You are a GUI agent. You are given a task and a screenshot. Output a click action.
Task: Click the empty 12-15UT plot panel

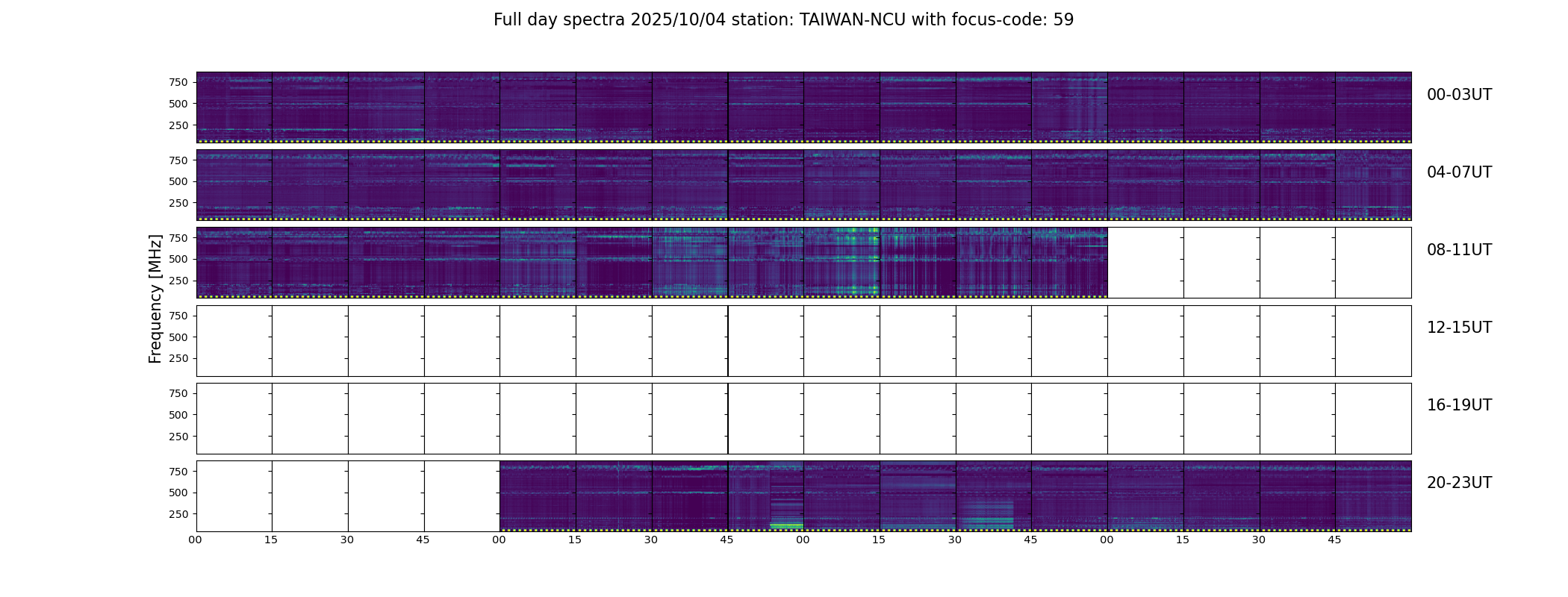[x=803, y=341]
